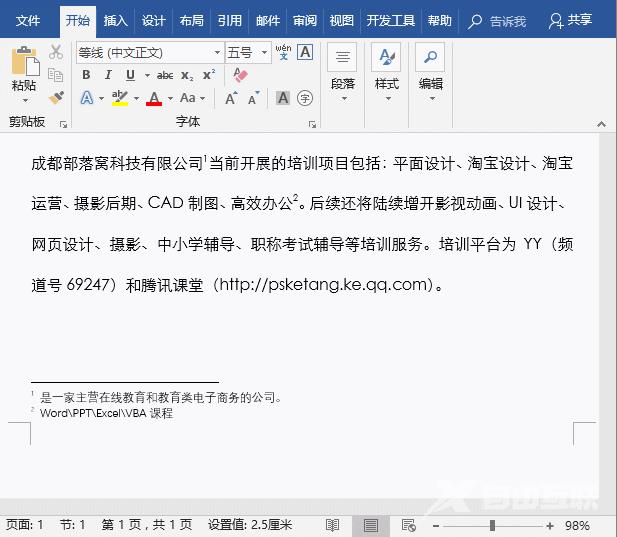
Task: Open the 插入 ribbon tab
Action: coord(116,20)
